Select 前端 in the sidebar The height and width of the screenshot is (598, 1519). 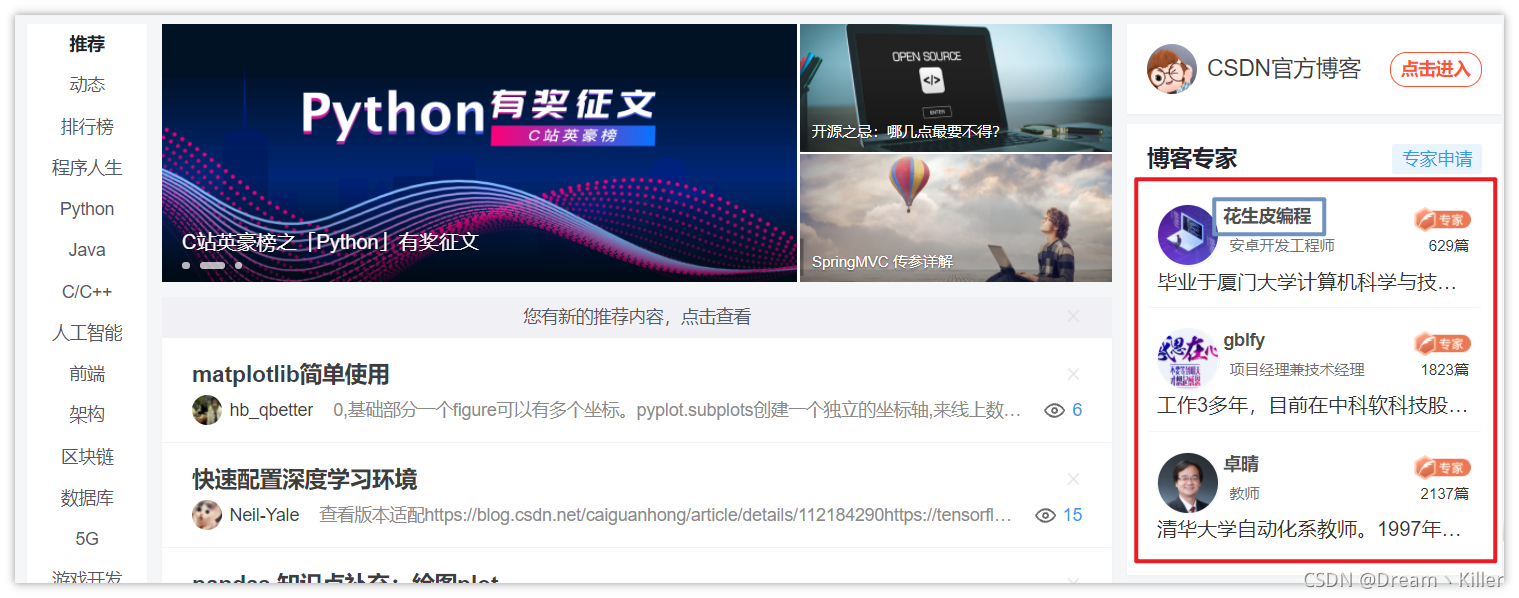pyautogui.click(x=87, y=374)
